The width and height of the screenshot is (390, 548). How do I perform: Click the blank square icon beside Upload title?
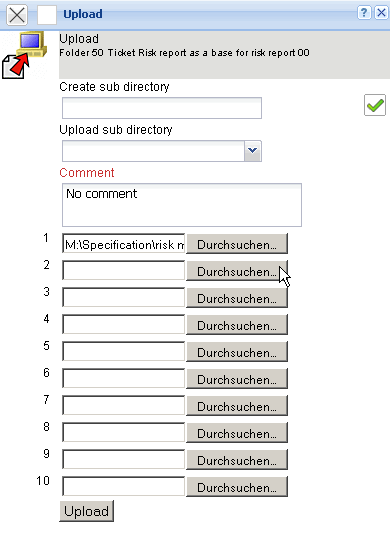[x=47, y=15]
